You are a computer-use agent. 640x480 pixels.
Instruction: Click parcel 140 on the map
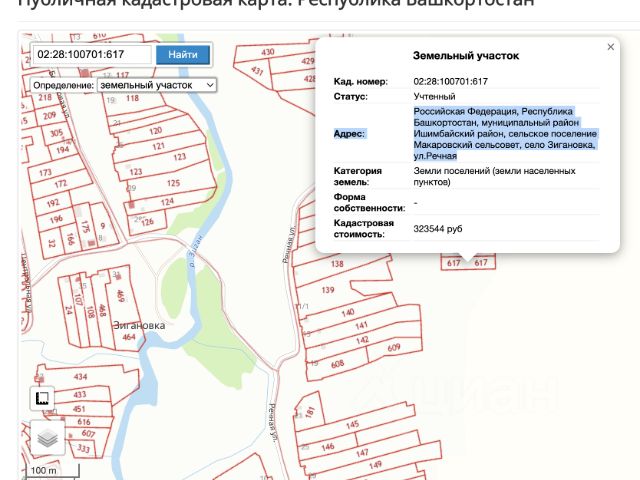click(x=348, y=313)
